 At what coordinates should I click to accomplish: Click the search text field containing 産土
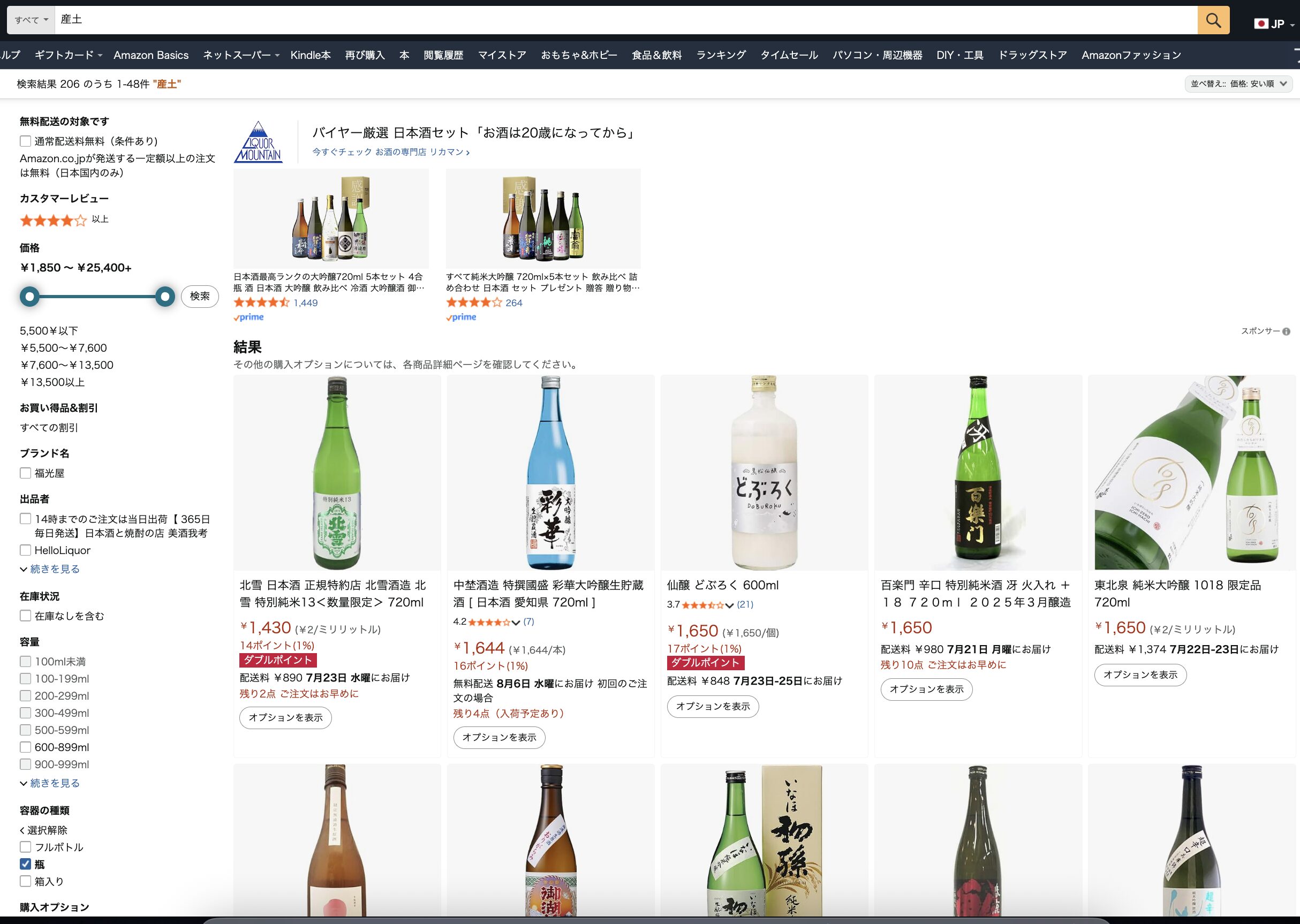(626, 20)
